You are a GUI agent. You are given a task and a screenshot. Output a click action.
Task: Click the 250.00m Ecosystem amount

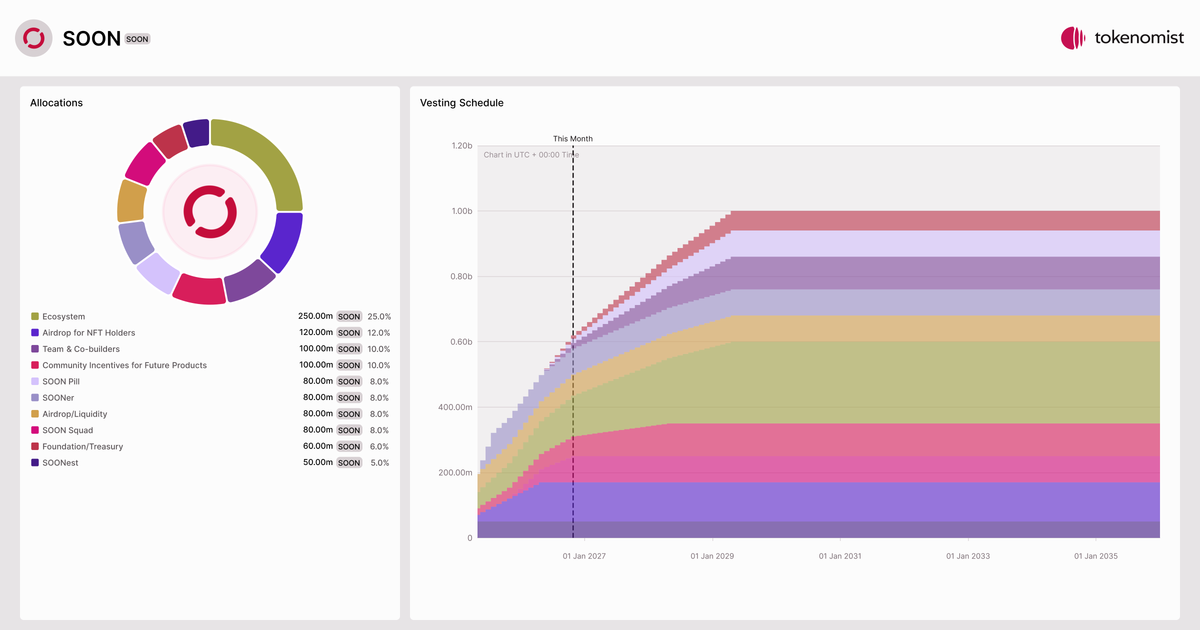pyautogui.click(x=315, y=317)
